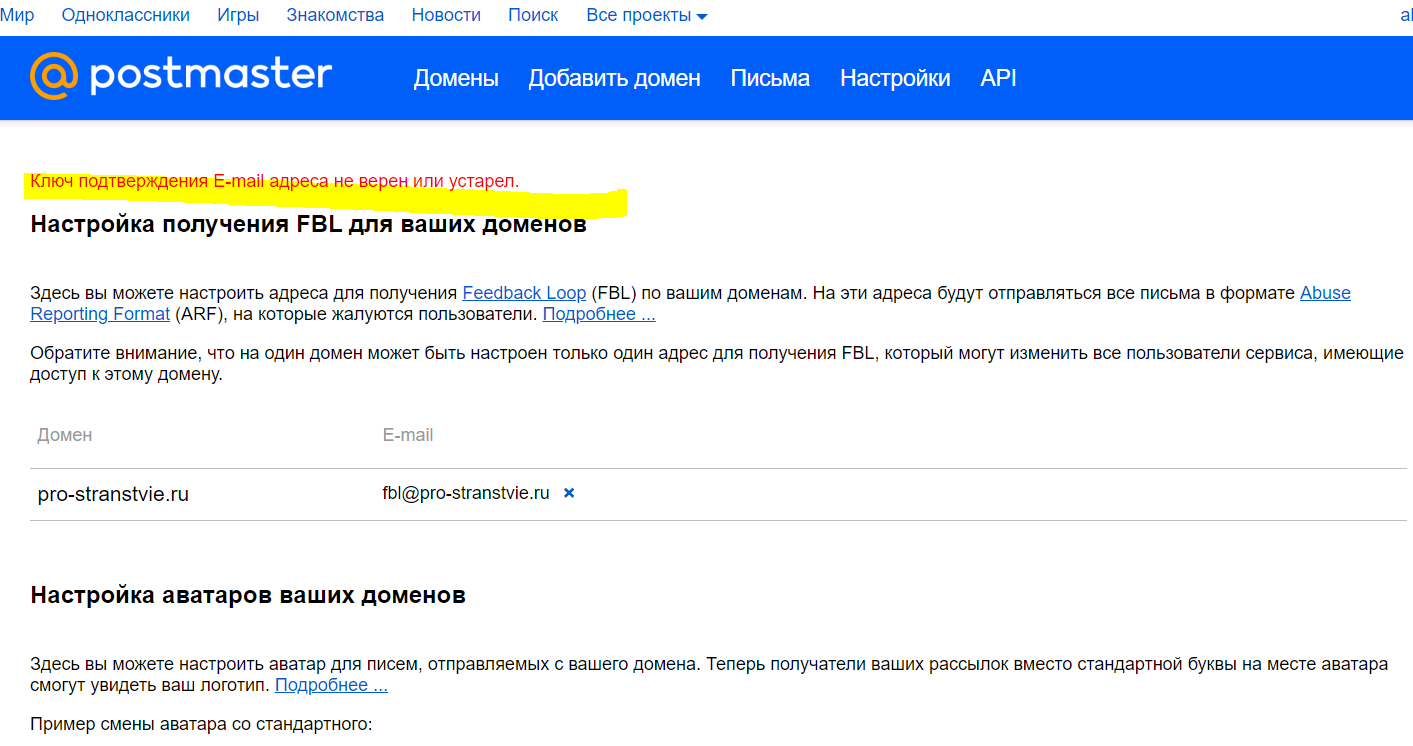Viewport: 1413px width, 746px height.
Task: Click the fbl@pro-stranstvie.ru email address
Action: click(x=466, y=493)
